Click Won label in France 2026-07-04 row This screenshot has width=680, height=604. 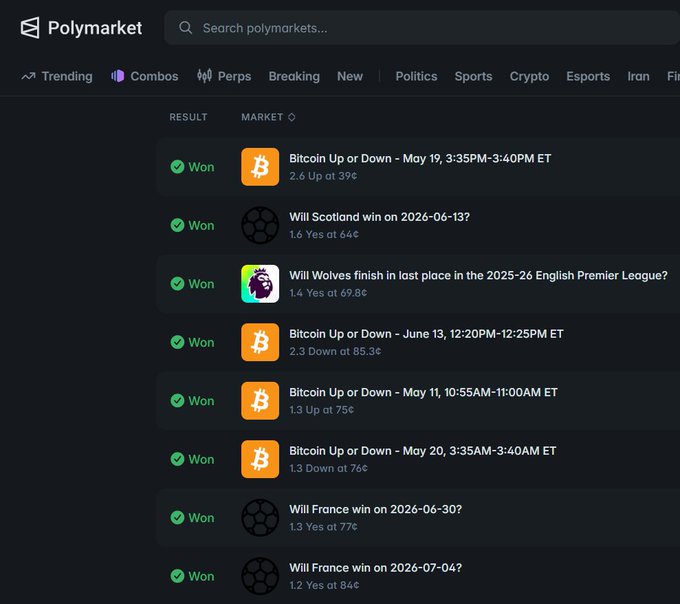(201, 576)
